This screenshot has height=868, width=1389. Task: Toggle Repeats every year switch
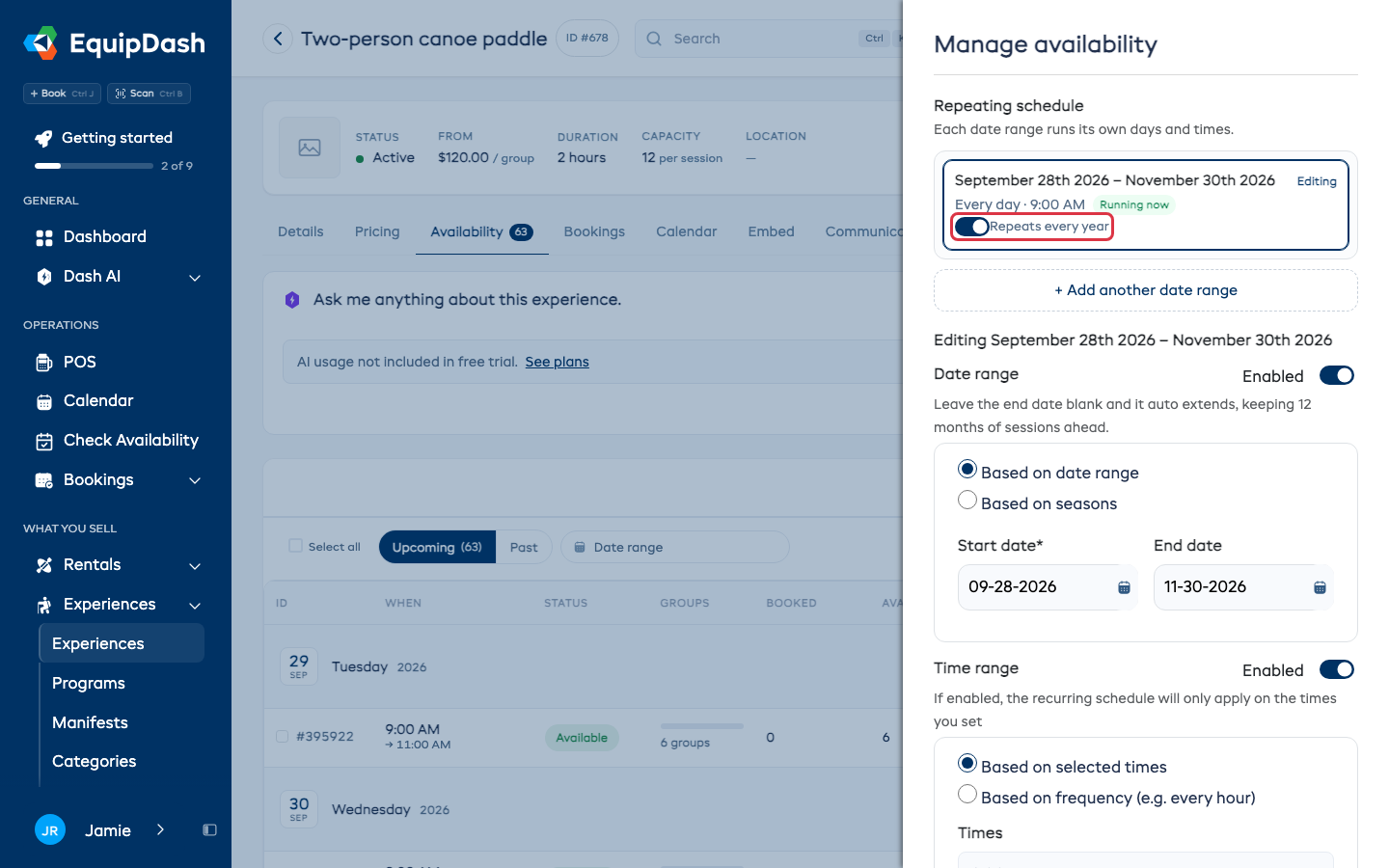(x=972, y=227)
